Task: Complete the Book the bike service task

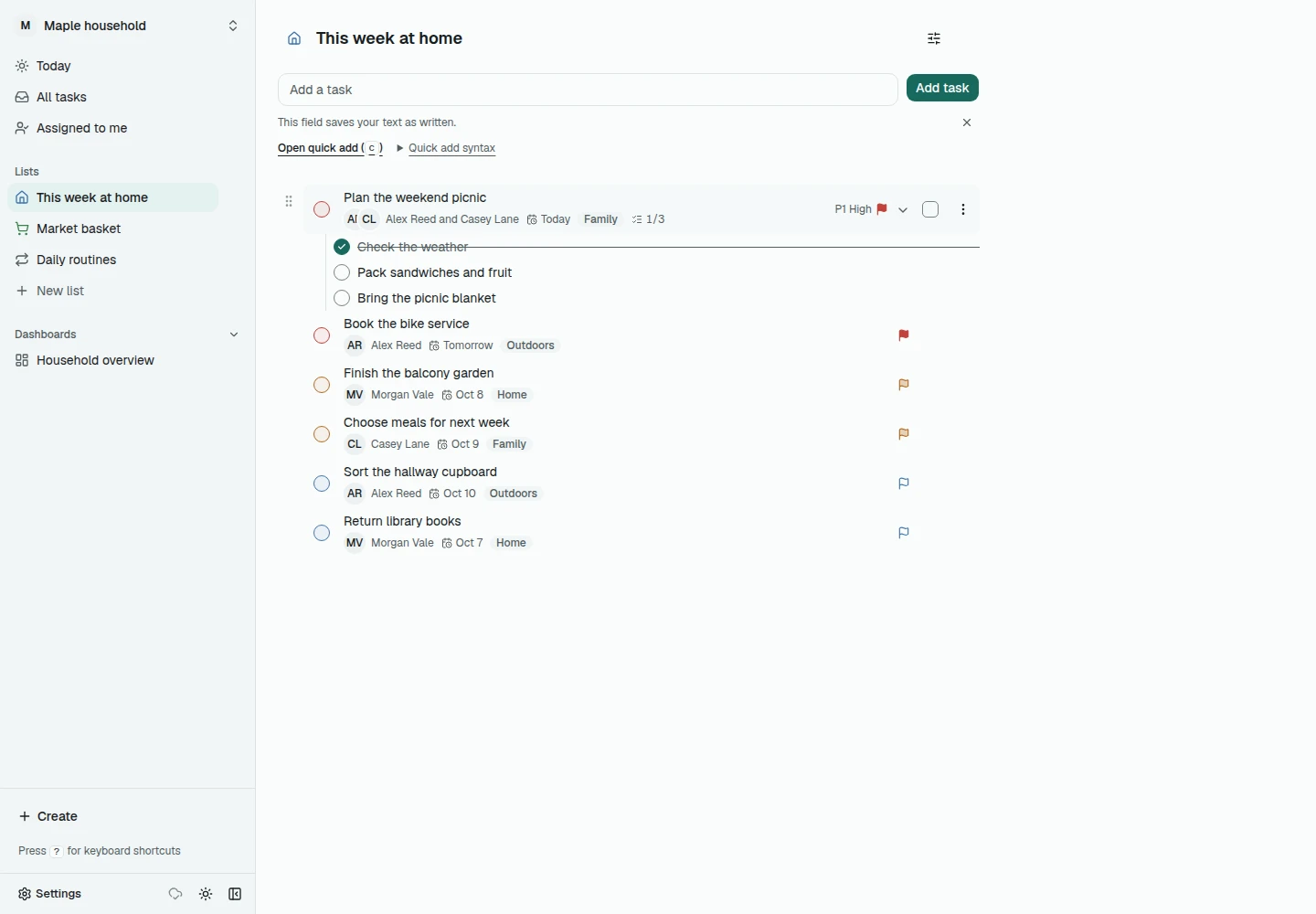Action: [322, 335]
